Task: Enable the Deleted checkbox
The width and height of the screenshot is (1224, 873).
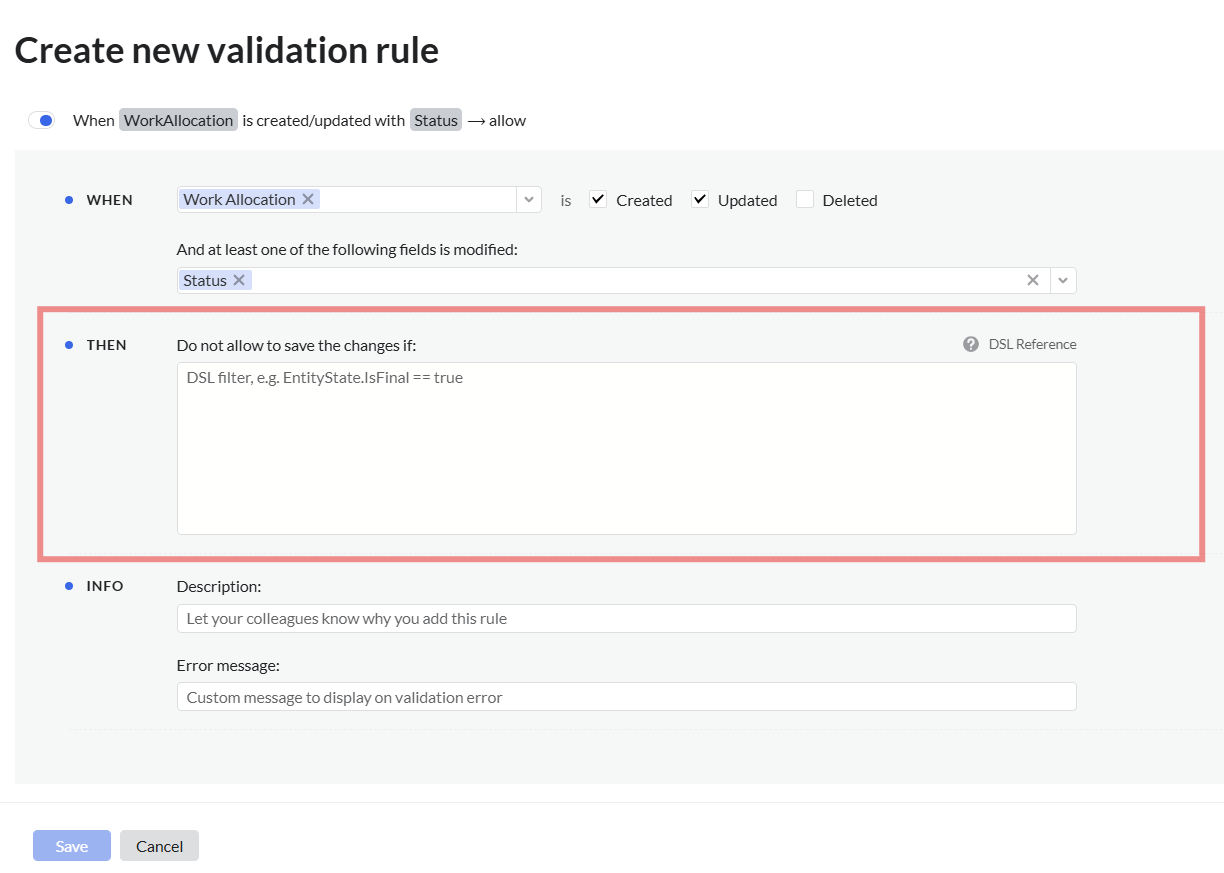Action: (805, 199)
